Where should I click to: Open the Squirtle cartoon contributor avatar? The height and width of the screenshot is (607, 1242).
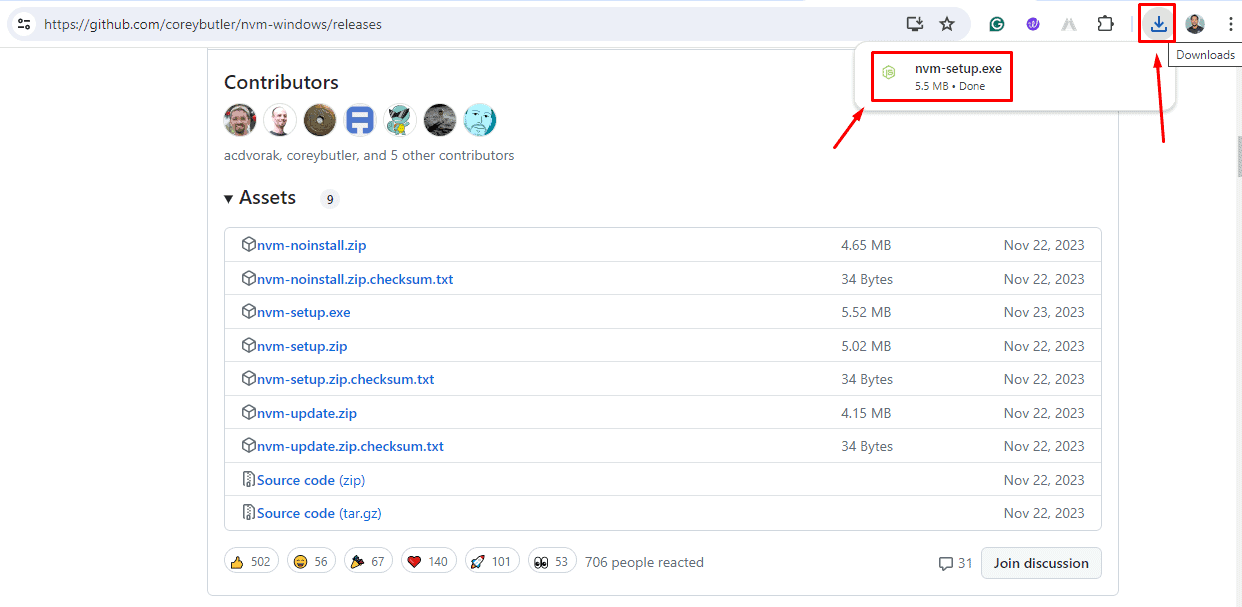coord(400,120)
